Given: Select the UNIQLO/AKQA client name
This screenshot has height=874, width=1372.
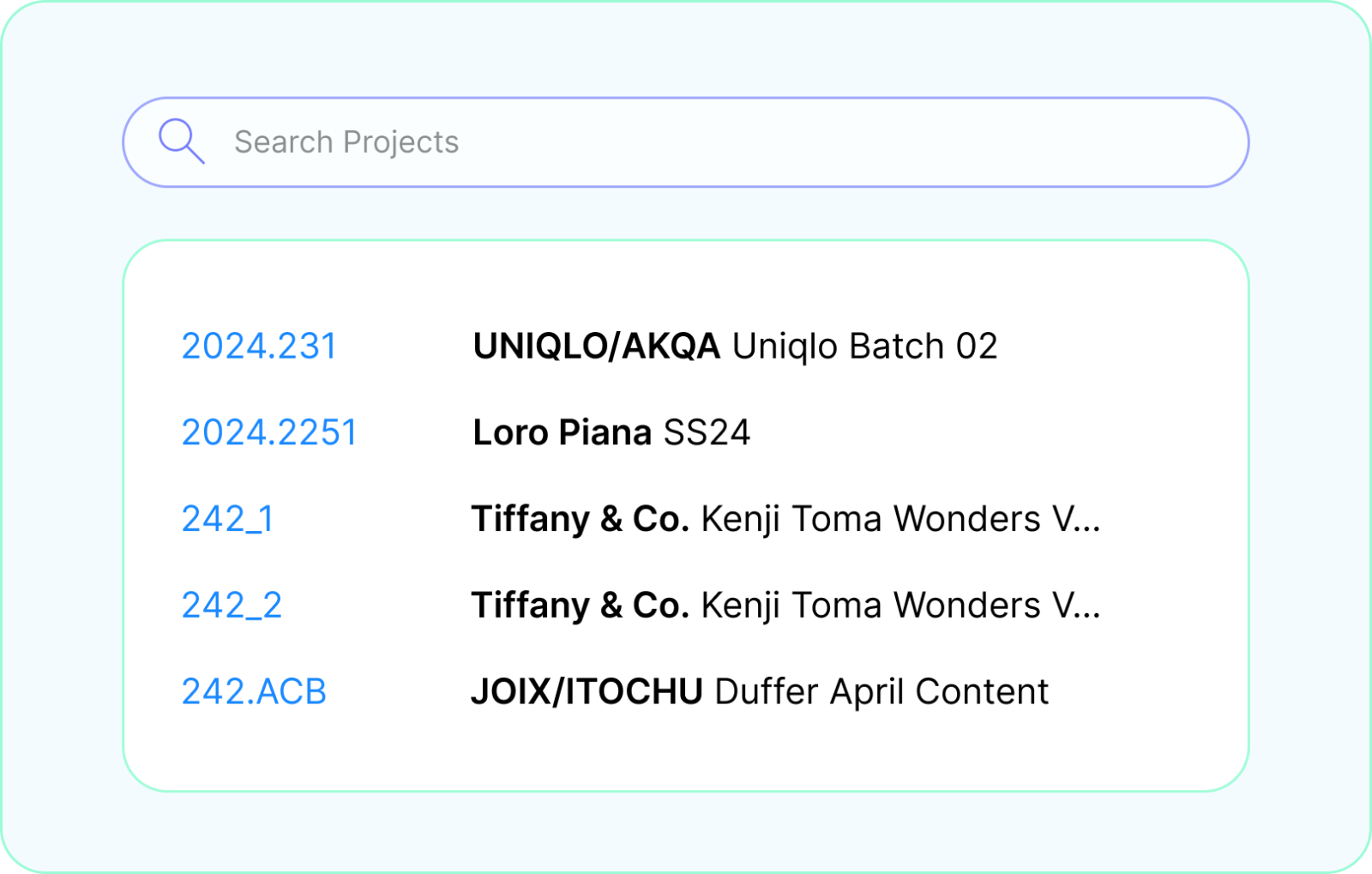Looking at the screenshot, I should [596, 347].
